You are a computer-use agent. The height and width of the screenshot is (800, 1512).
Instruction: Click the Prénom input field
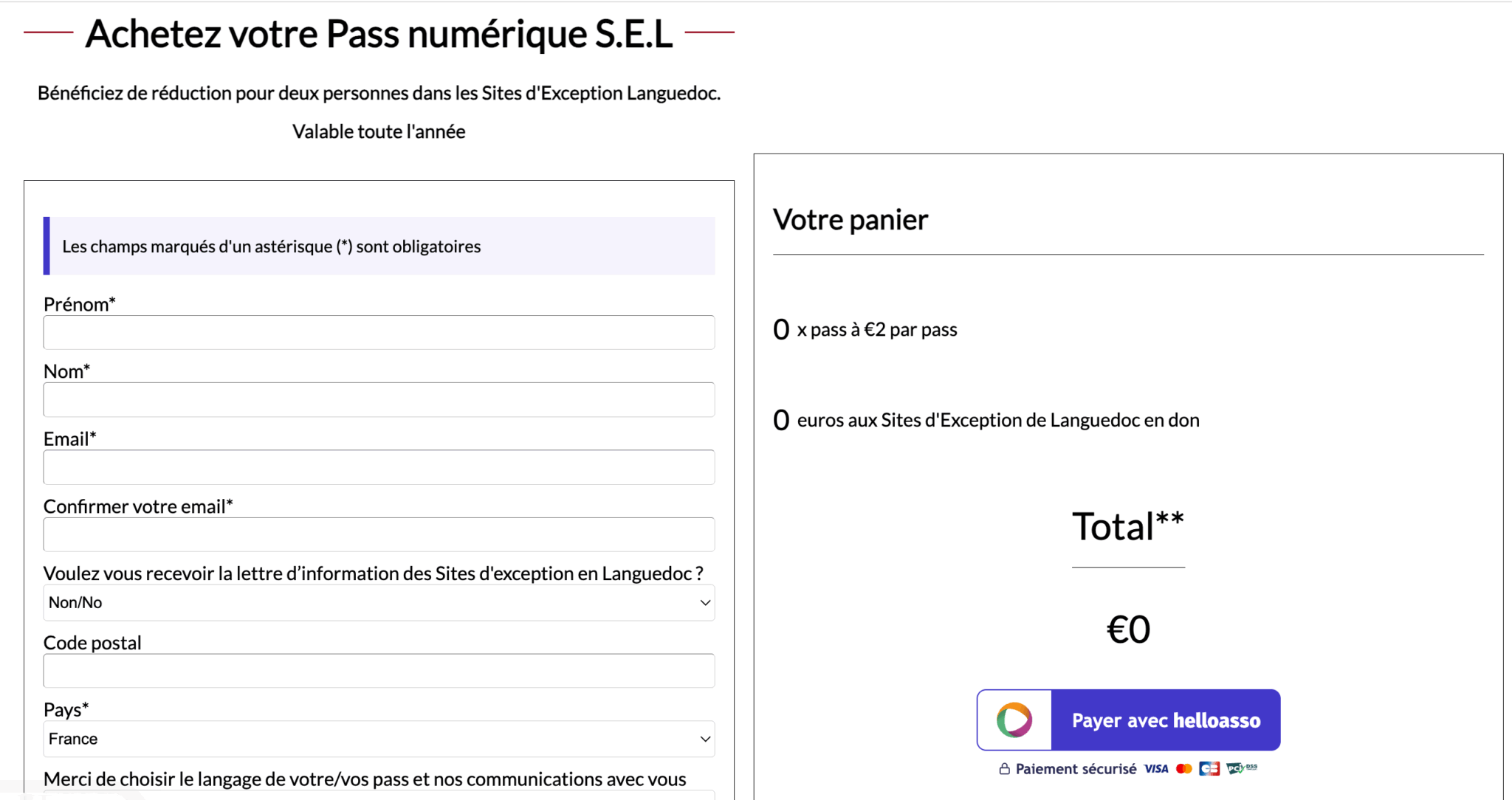[x=378, y=332]
